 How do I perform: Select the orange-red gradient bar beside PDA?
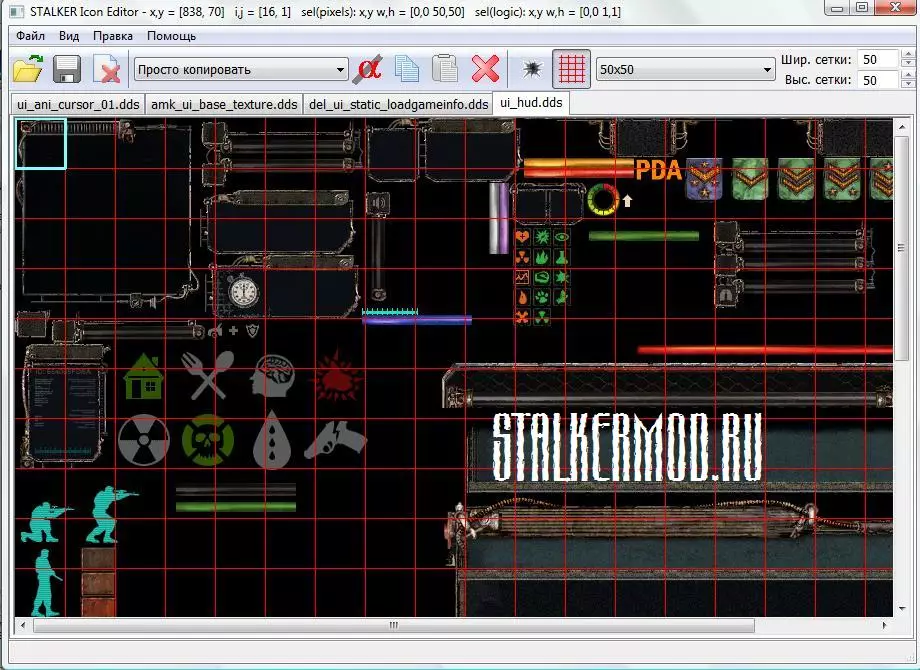tap(579, 168)
